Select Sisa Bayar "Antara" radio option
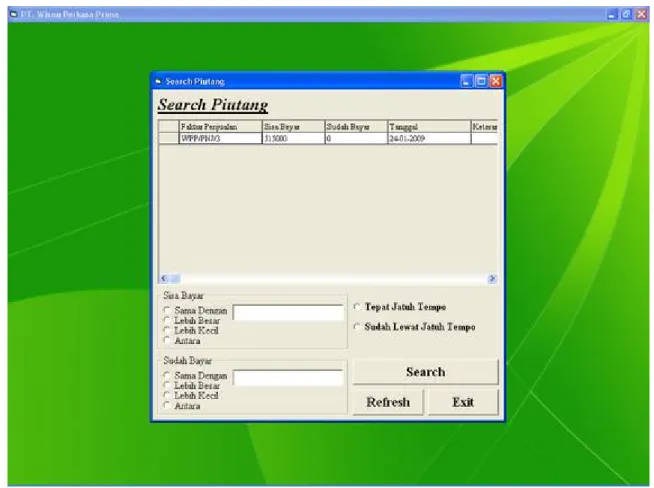Viewport: 654px width, 488px height. (167, 340)
